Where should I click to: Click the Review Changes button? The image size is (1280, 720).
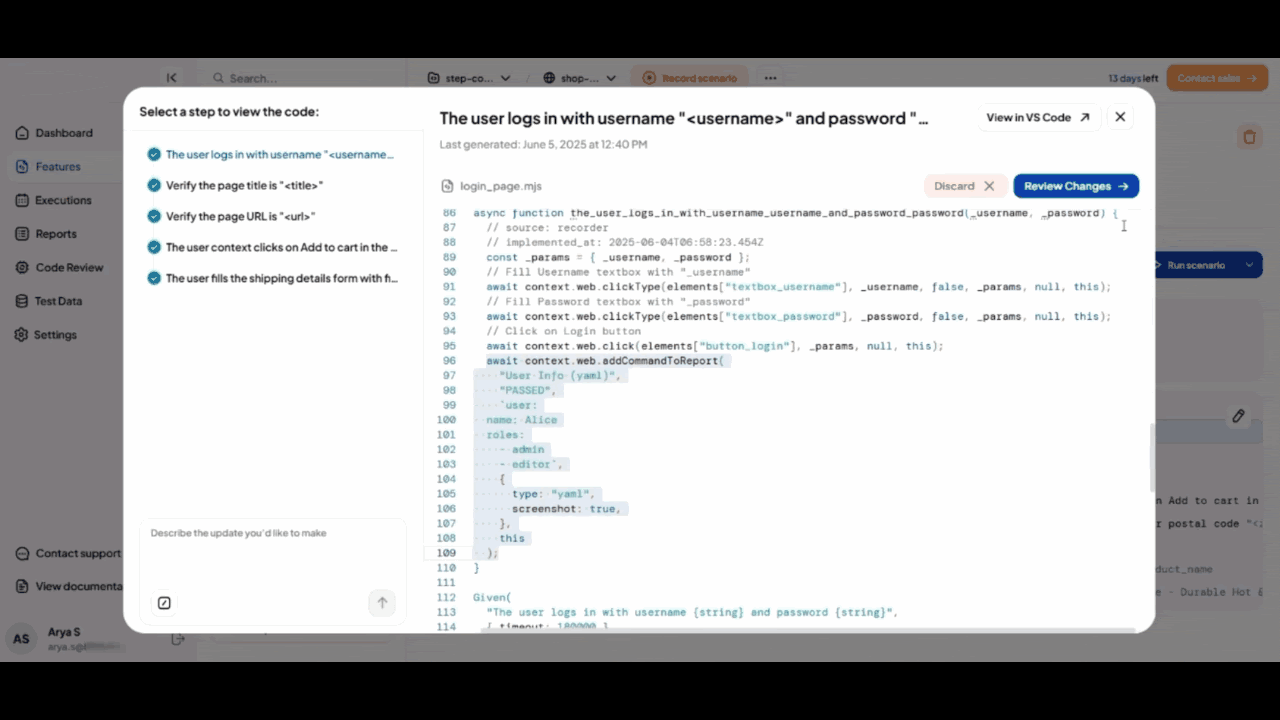tap(1075, 186)
